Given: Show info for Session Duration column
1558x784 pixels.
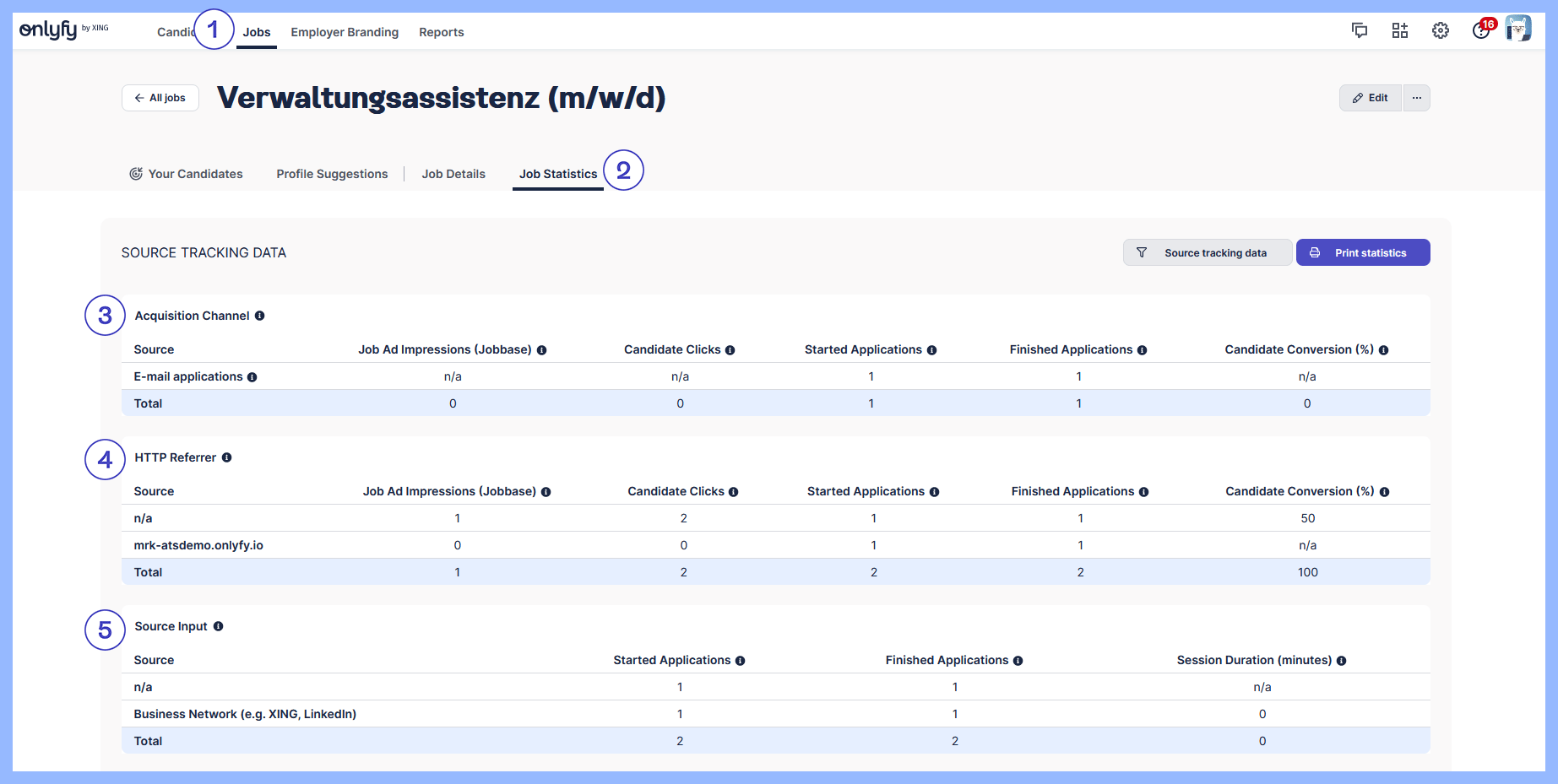Looking at the screenshot, I should point(1341,661).
